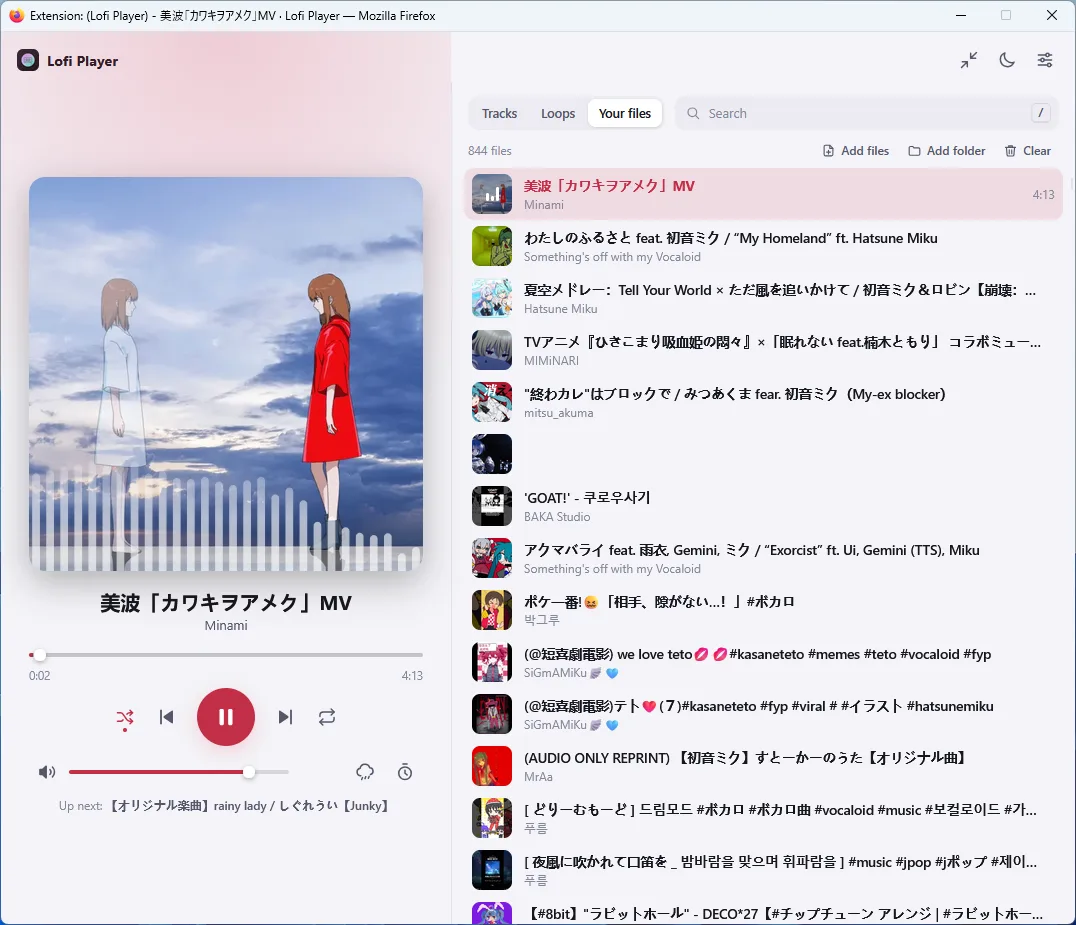
Task: Click the red thumbnail of the MrAa track
Action: pos(492,766)
